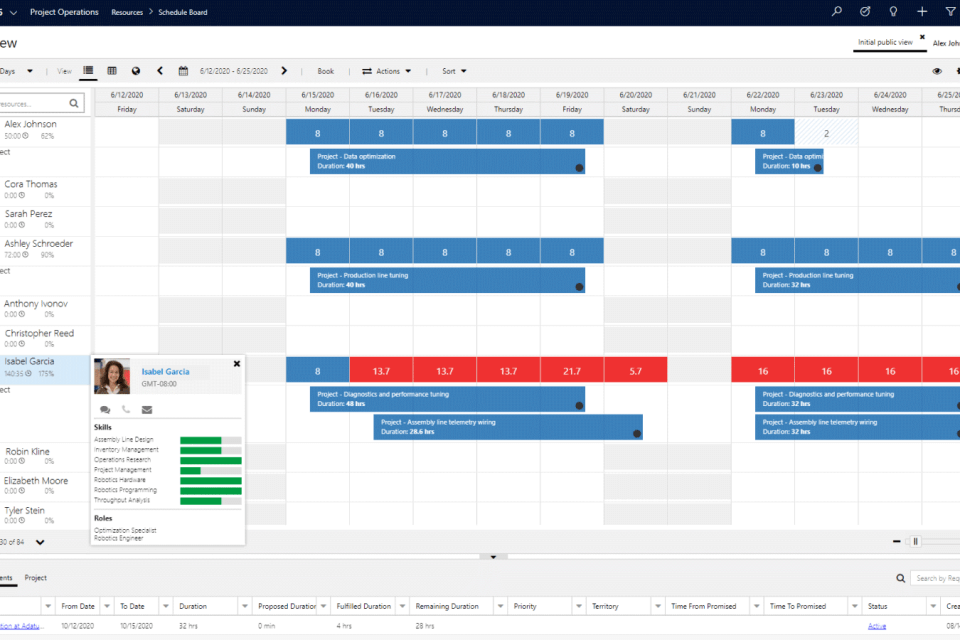Screen dimensions: 960x640
Task: Adjust the zoom slider above bottom panel
Action: pyautogui.click(x=913, y=541)
